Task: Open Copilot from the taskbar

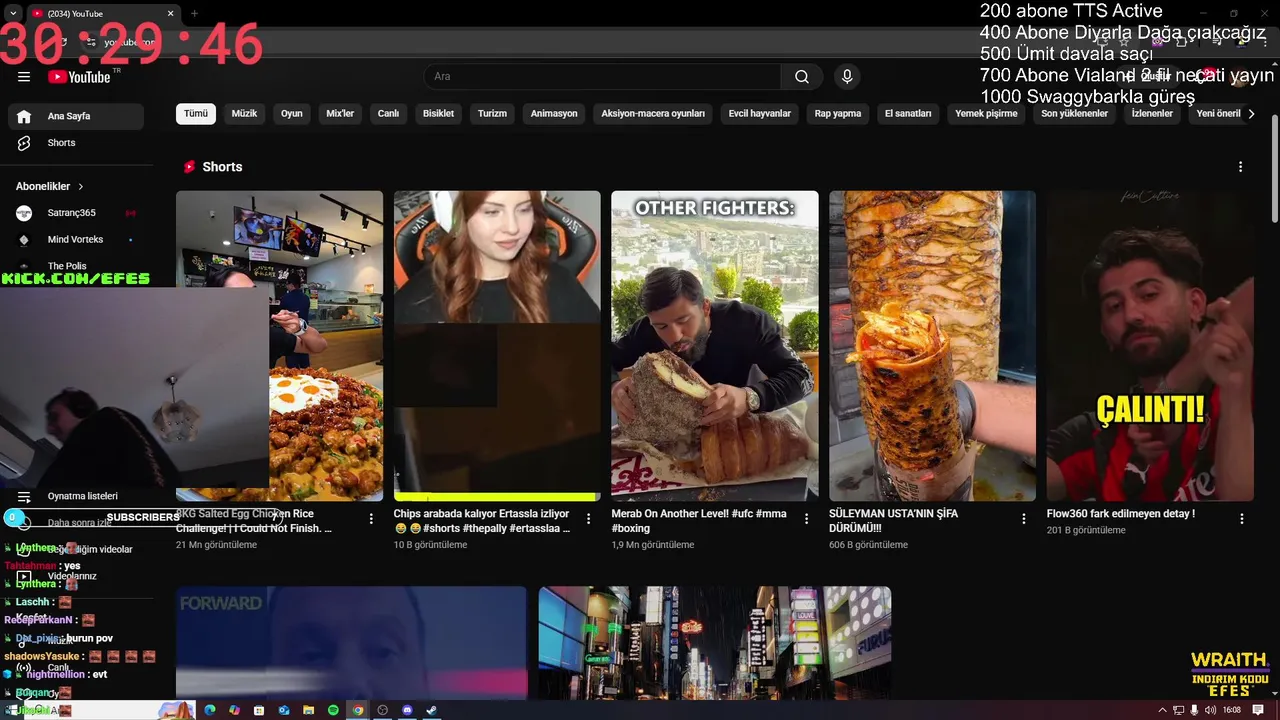Action: pyautogui.click(x=234, y=710)
